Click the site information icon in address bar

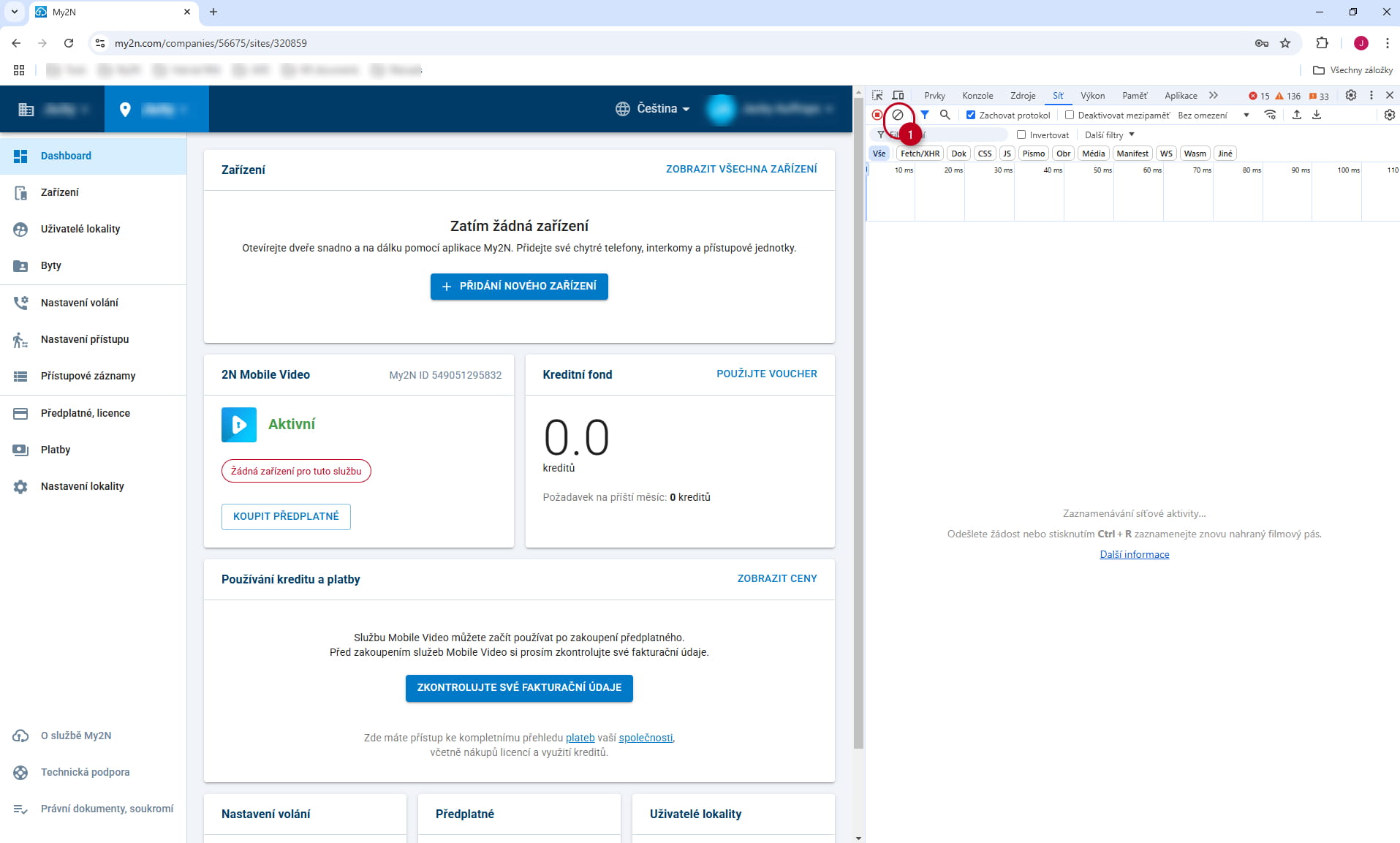point(100,43)
